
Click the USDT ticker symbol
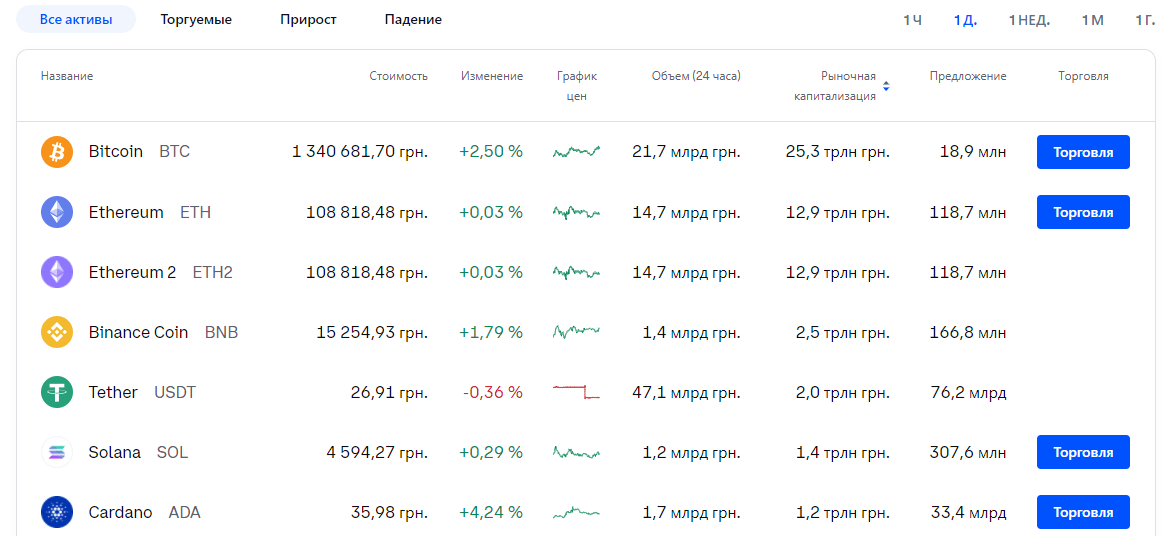coord(174,392)
